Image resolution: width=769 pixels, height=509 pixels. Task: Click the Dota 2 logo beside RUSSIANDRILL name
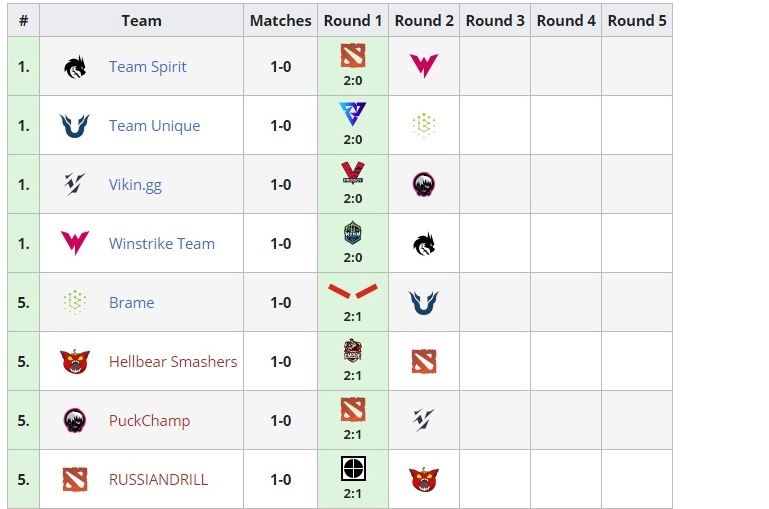[74, 480]
